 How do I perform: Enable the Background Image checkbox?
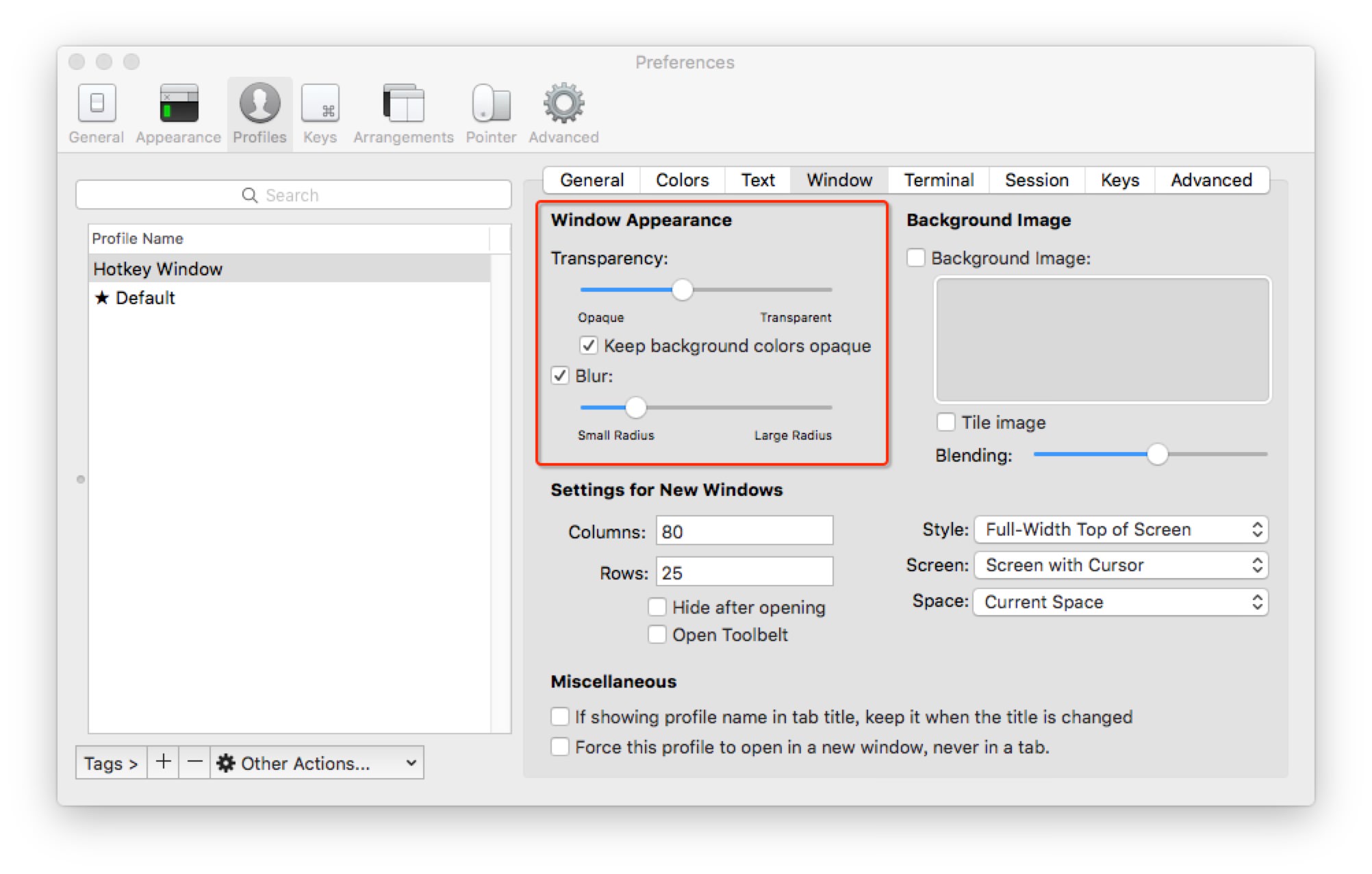[x=916, y=258]
